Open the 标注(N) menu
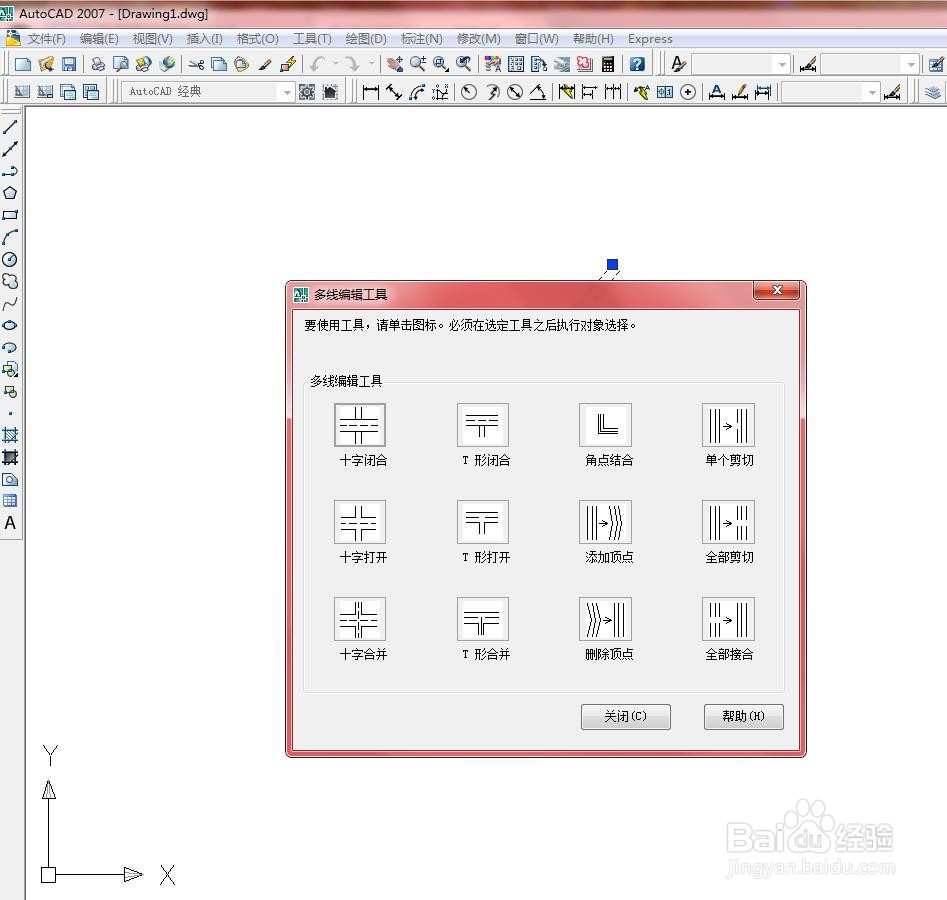947x900 pixels. (x=422, y=39)
